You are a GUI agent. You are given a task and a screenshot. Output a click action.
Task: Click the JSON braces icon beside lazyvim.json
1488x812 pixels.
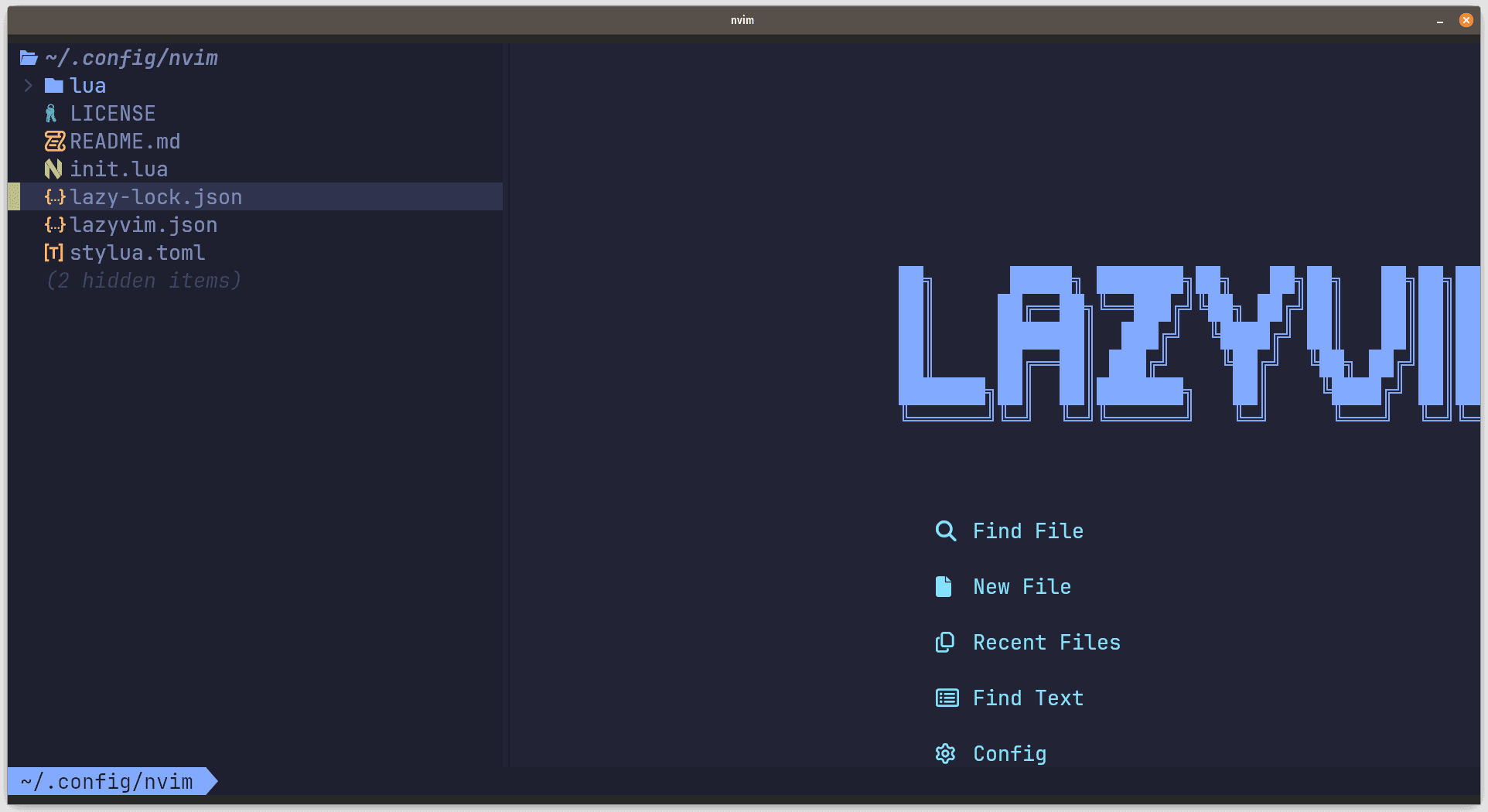(54, 224)
